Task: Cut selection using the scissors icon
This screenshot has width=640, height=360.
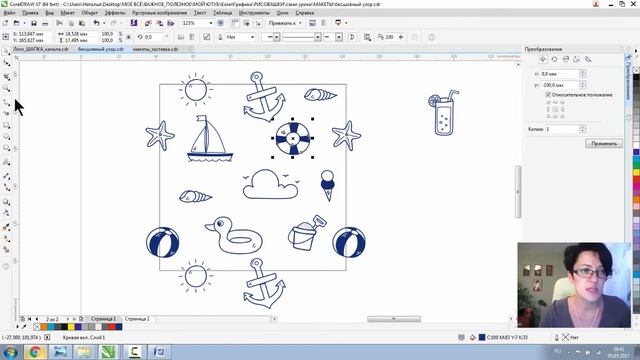Action: pos(60,23)
